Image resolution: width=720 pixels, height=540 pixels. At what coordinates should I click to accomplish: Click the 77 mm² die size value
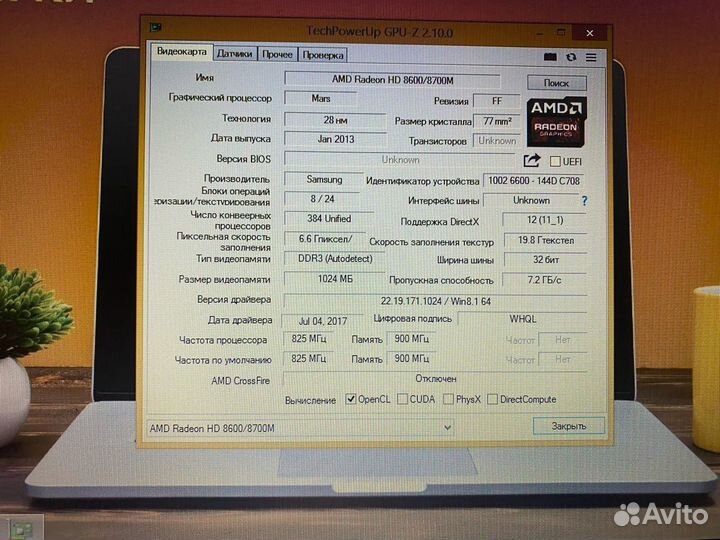[497, 121]
